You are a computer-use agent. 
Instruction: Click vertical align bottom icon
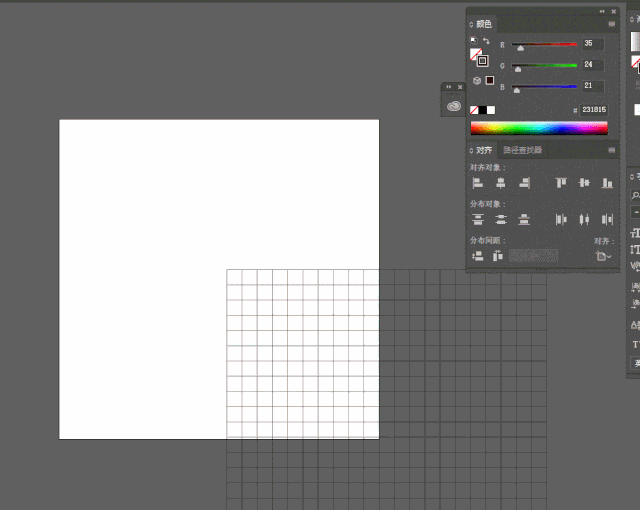tap(607, 183)
